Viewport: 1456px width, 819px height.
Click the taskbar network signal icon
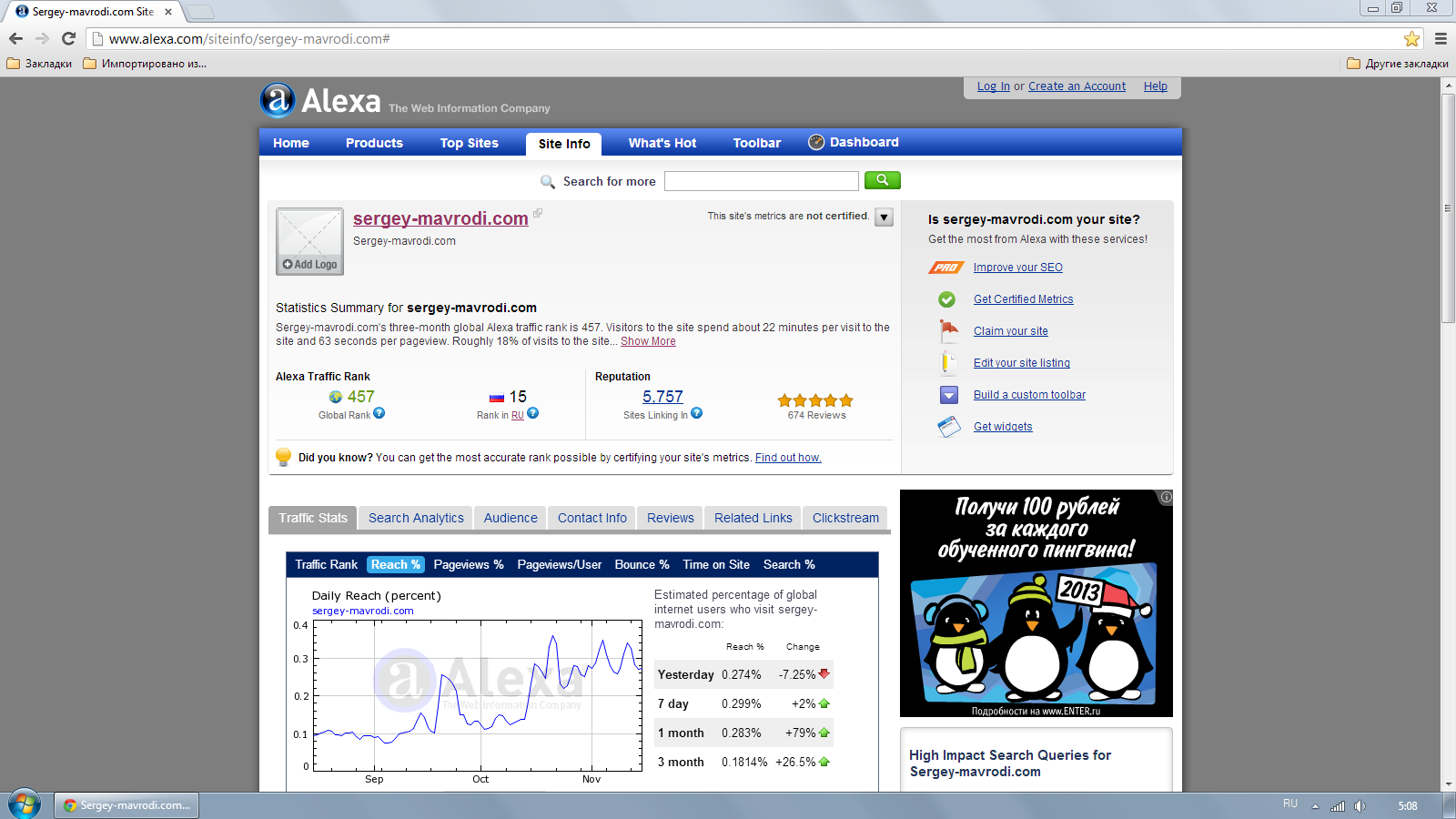click(1338, 806)
